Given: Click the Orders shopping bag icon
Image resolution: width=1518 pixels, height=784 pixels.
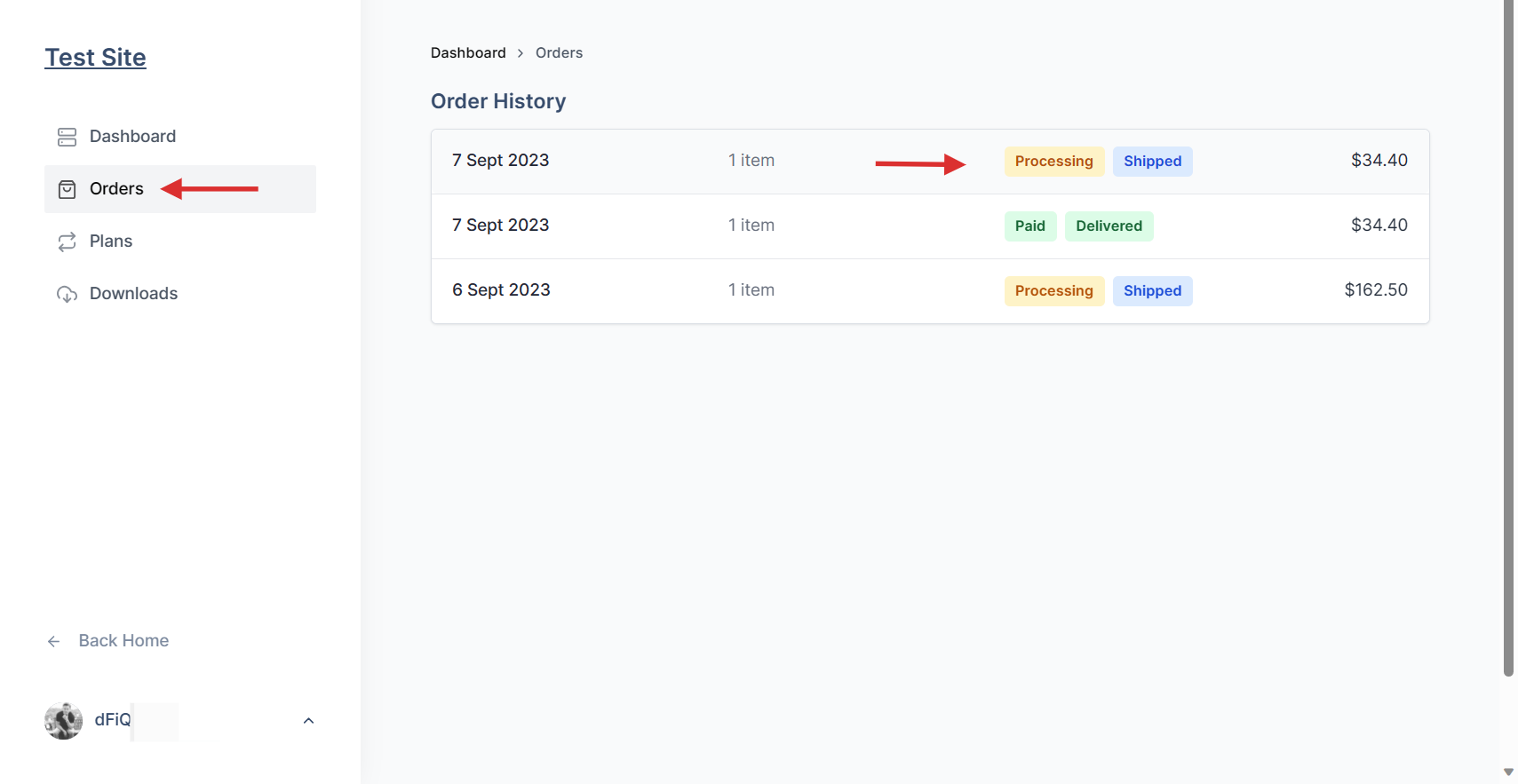Looking at the screenshot, I should (67, 189).
